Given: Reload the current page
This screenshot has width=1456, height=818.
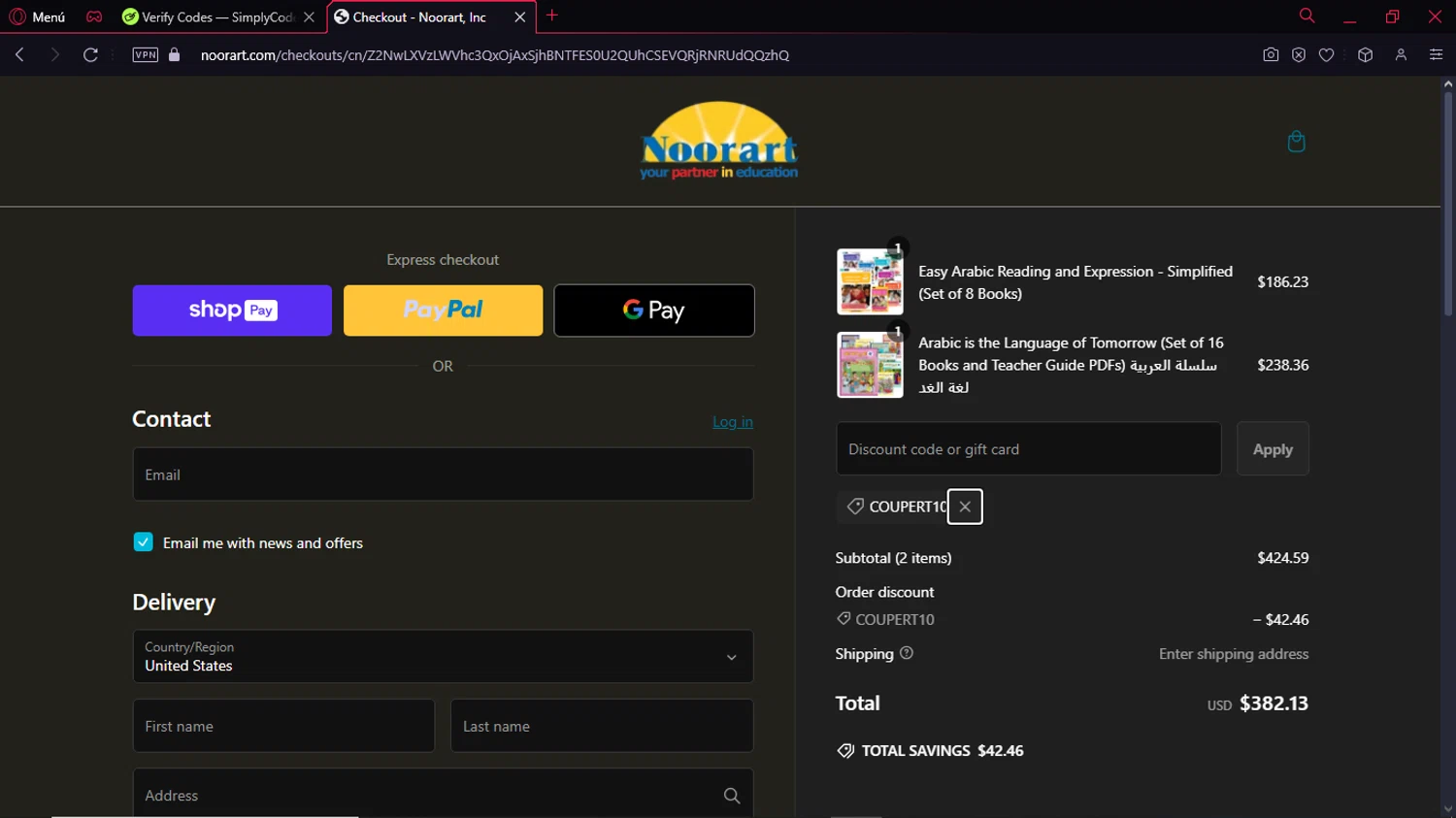Looking at the screenshot, I should [x=90, y=55].
